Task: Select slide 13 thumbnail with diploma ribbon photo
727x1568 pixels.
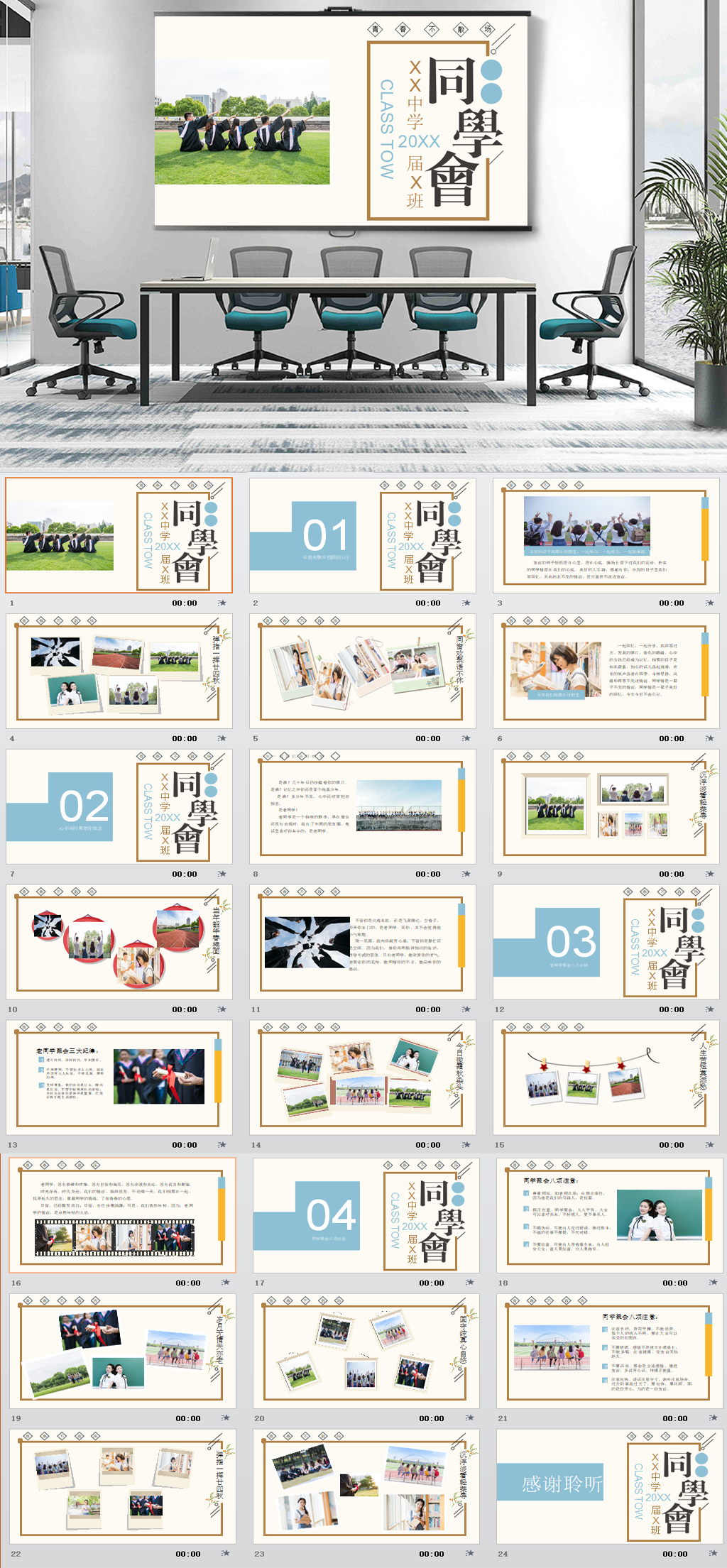Action: [119, 1078]
